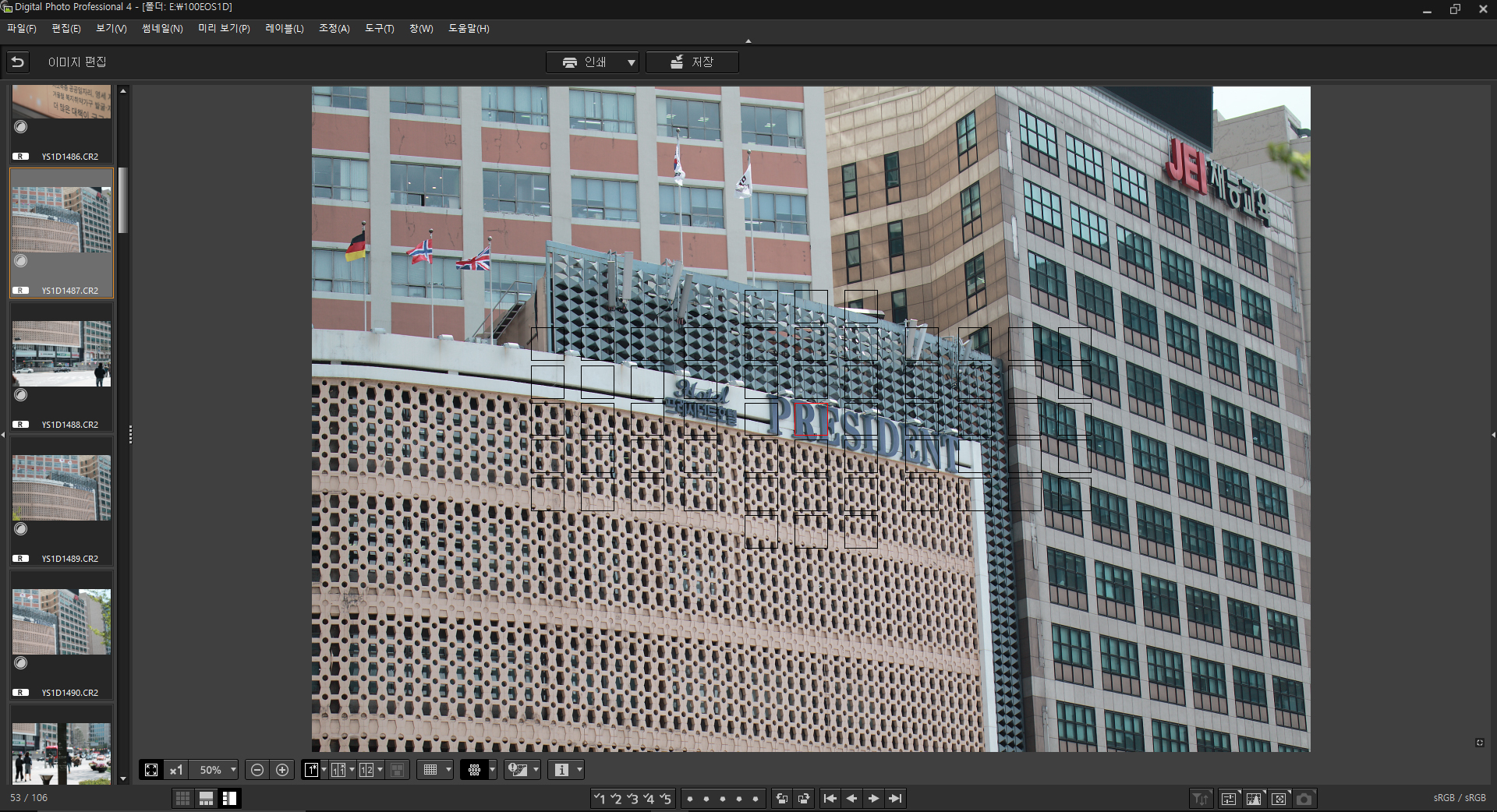Expand the AF point display dropdown arrow
The height and width of the screenshot is (812, 1497).
pyautogui.click(x=492, y=770)
